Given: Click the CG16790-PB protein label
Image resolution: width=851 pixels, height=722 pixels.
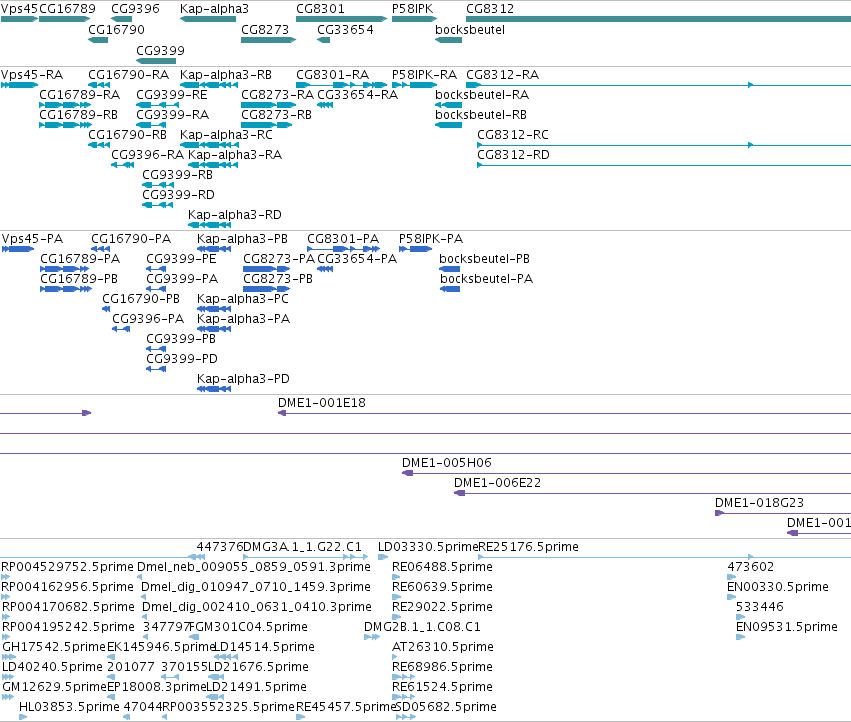Looking at the screenshot, I should (141, 300).
